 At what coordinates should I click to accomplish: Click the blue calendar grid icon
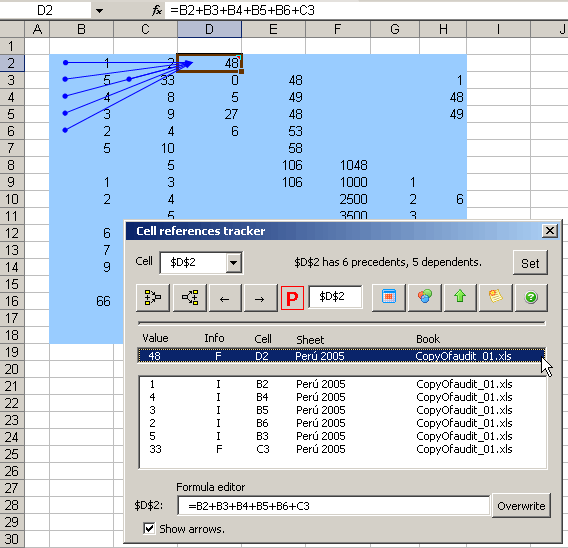click(x=389, y=297)
